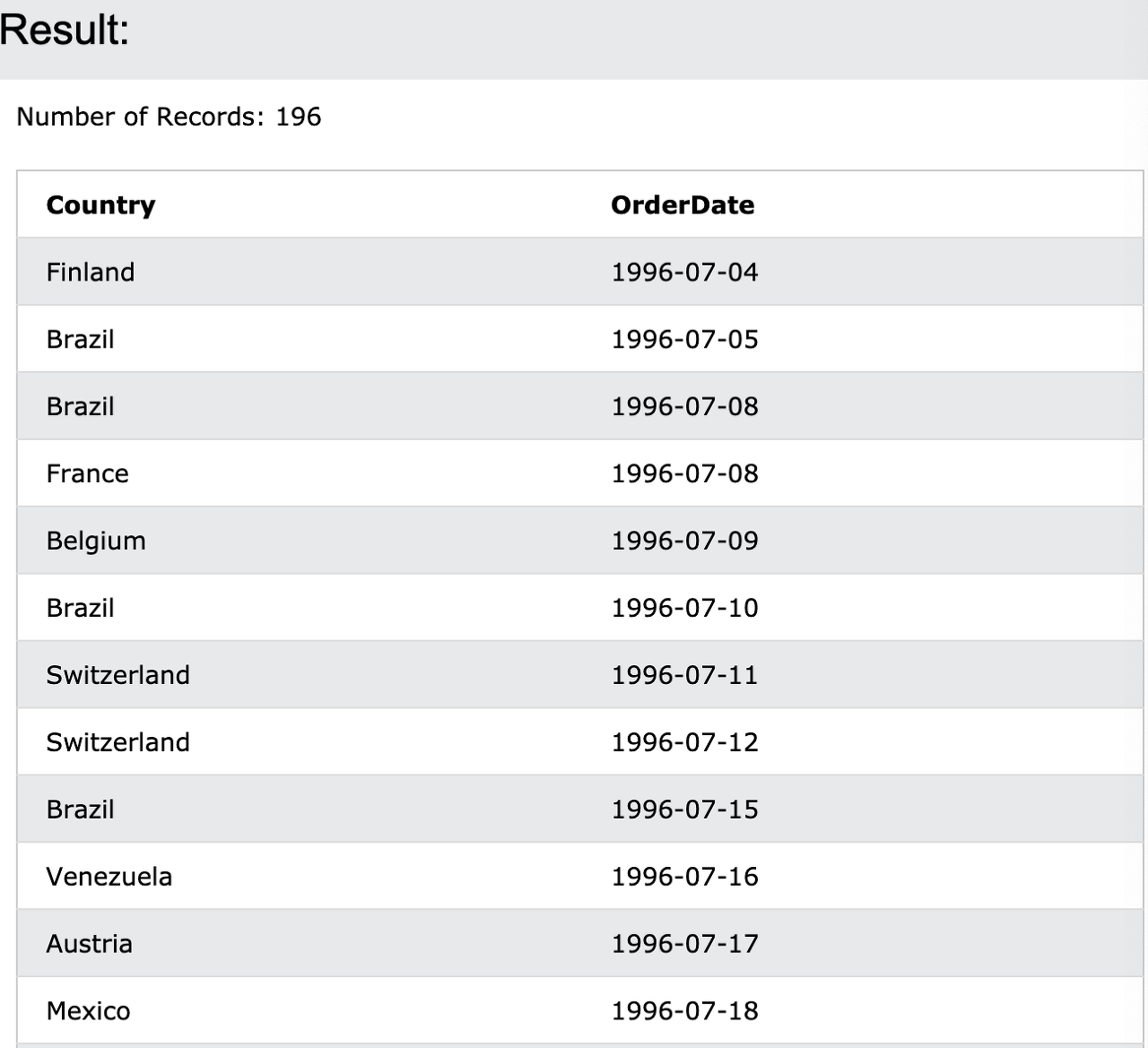The image size is (1148, 1048).
Task: Select the Austria country cell
Action: tap(90, 944)
